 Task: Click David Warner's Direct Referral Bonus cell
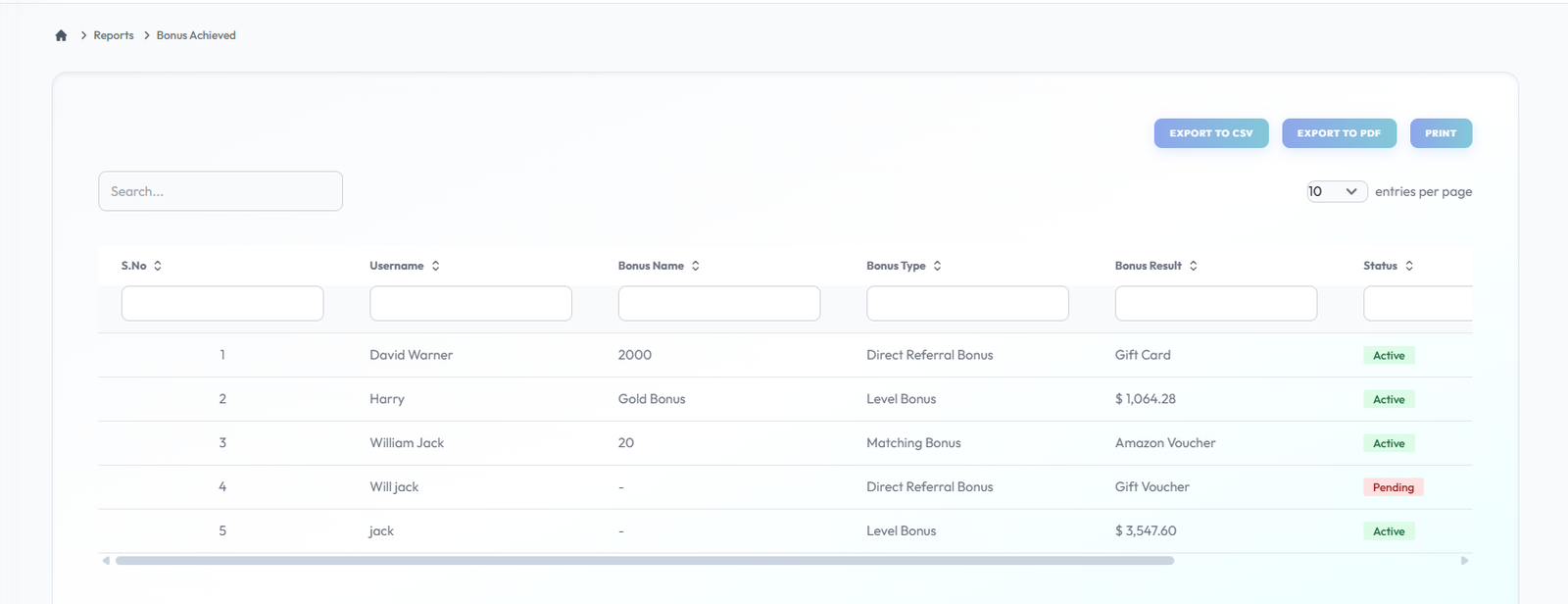[930, 355]
